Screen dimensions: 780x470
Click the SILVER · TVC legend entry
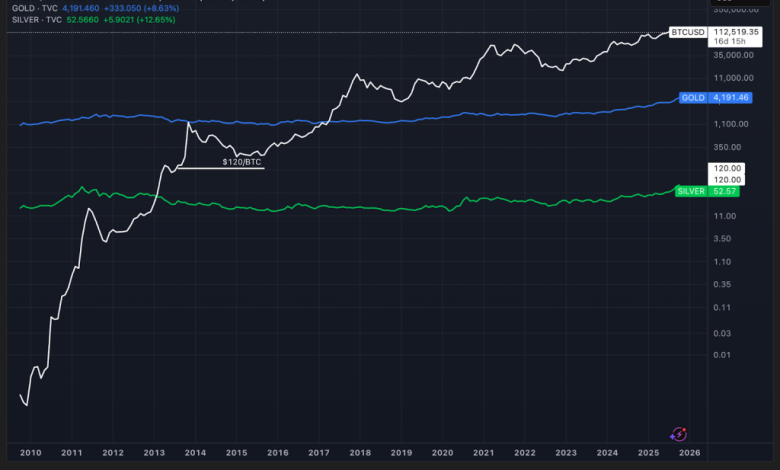31,17
